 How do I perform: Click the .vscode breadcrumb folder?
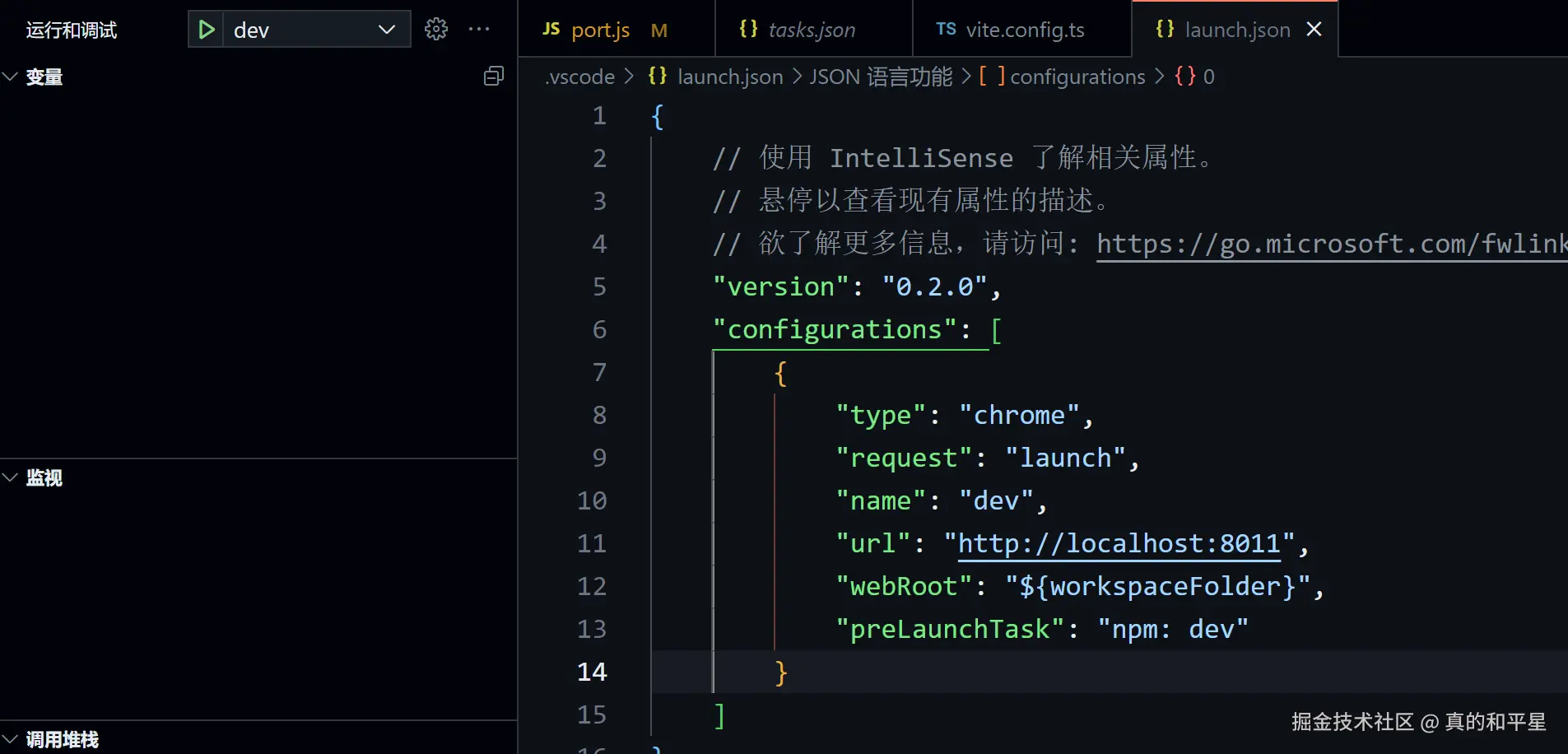(x=580, y=77)
